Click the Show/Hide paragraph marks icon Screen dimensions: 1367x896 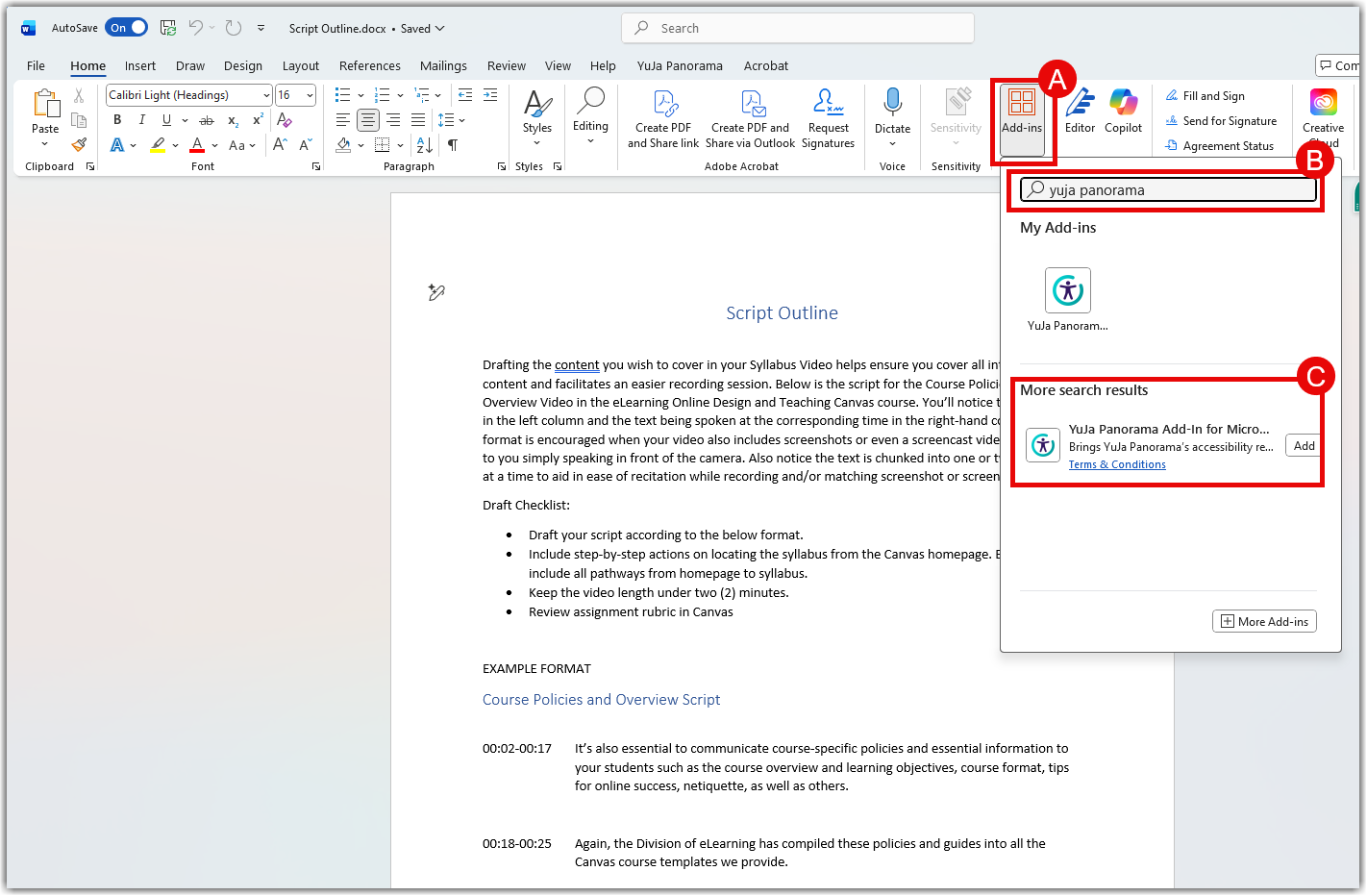click(x=453, y=145)
